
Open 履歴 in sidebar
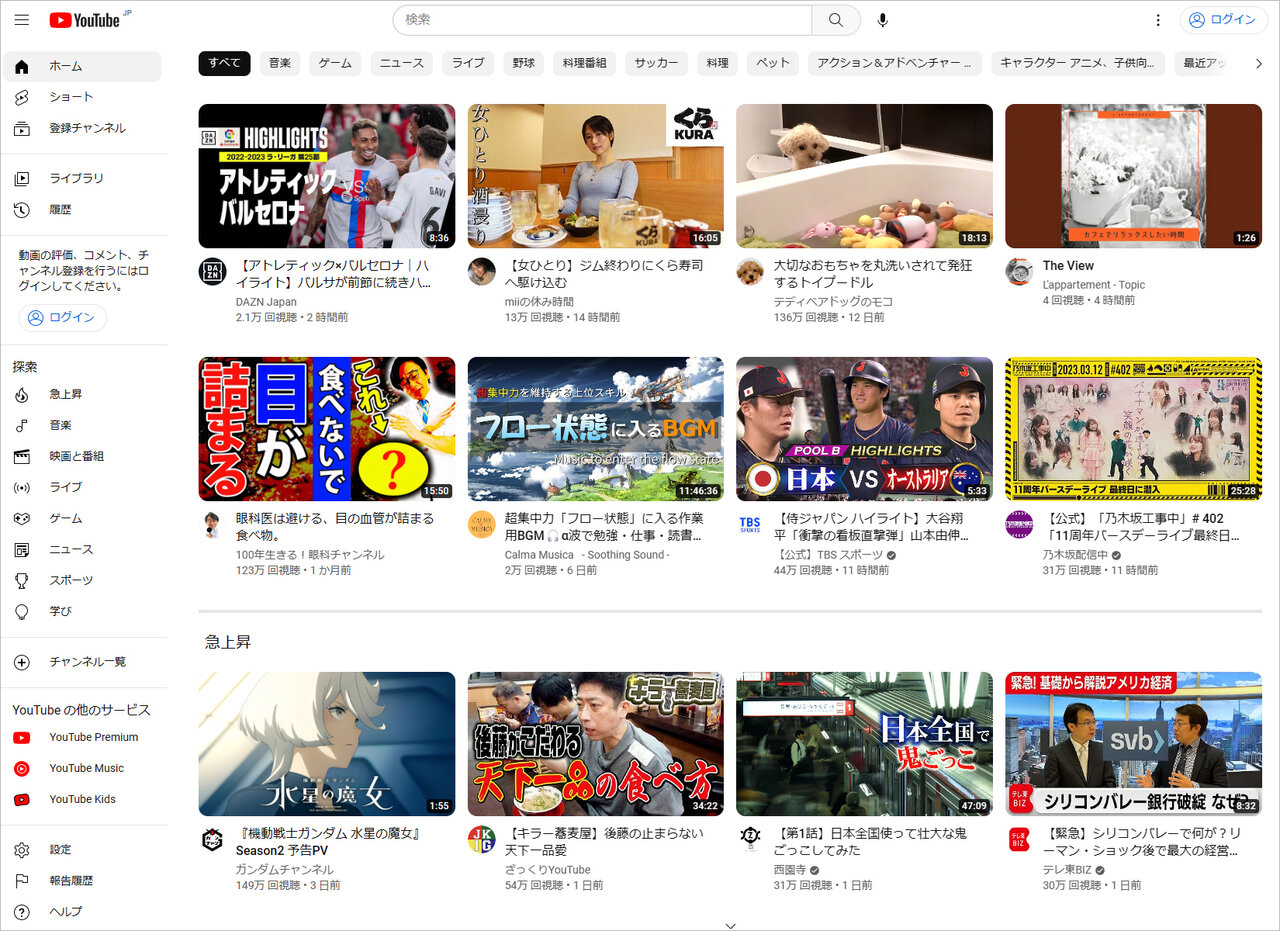82,209
